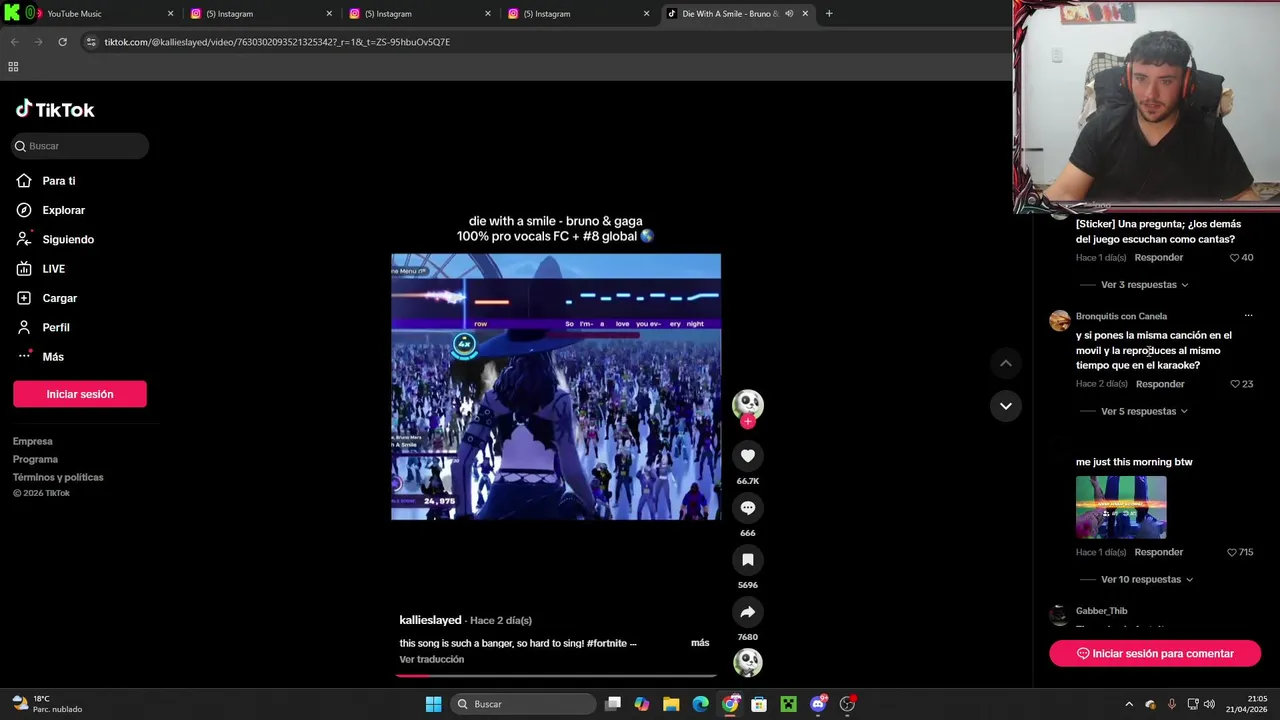This screenshot has width=1280, height=720.
Task: Click 'Ver traducción' under description
Action: [431, 659]
